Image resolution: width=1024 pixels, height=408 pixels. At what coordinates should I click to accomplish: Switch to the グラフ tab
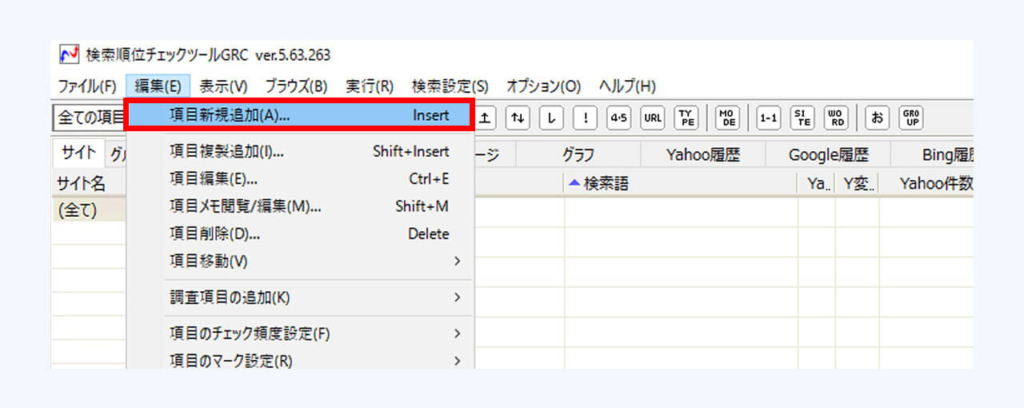(x=578, y=155)
